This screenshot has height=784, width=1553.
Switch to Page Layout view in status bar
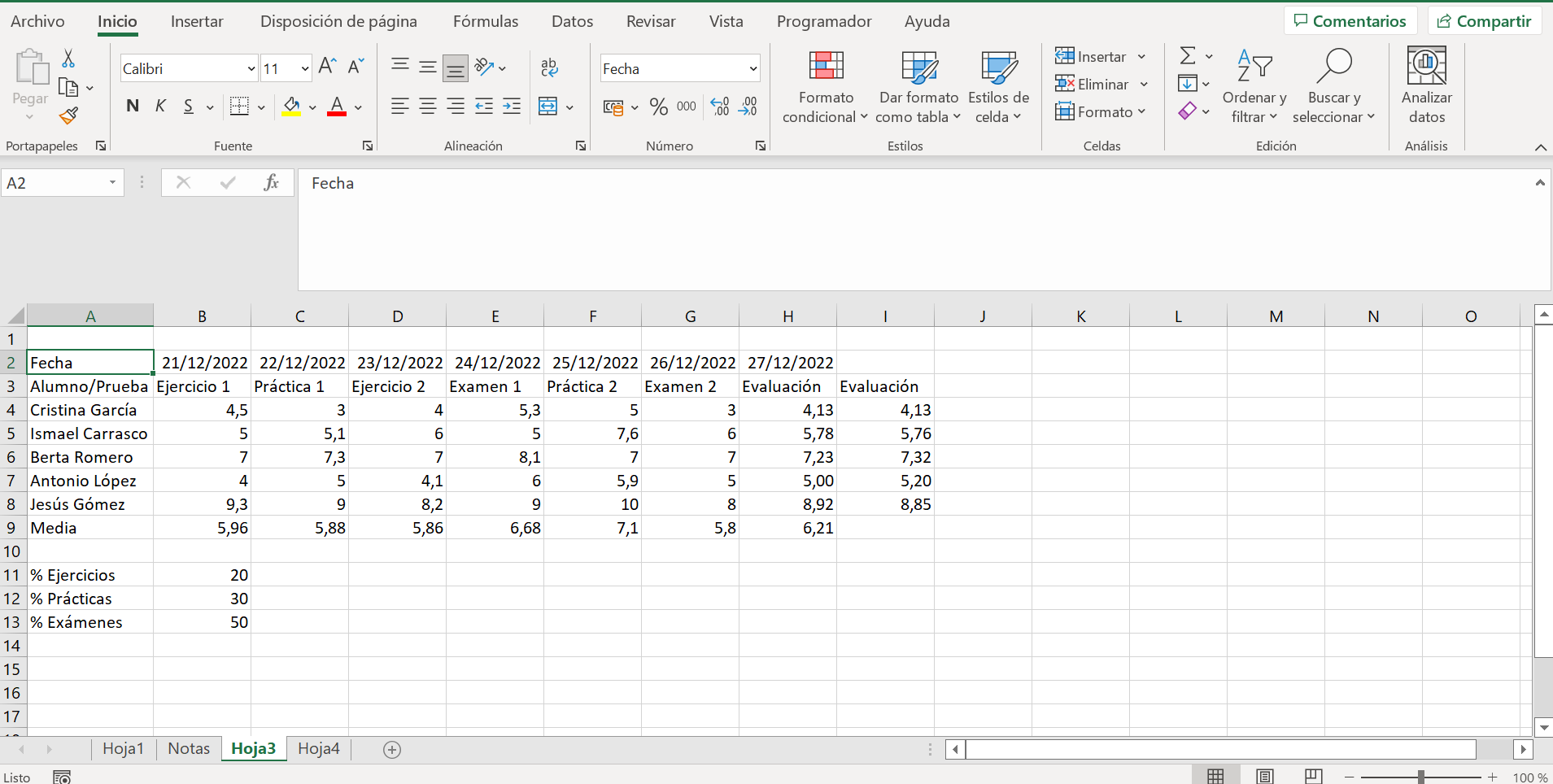1264,776
